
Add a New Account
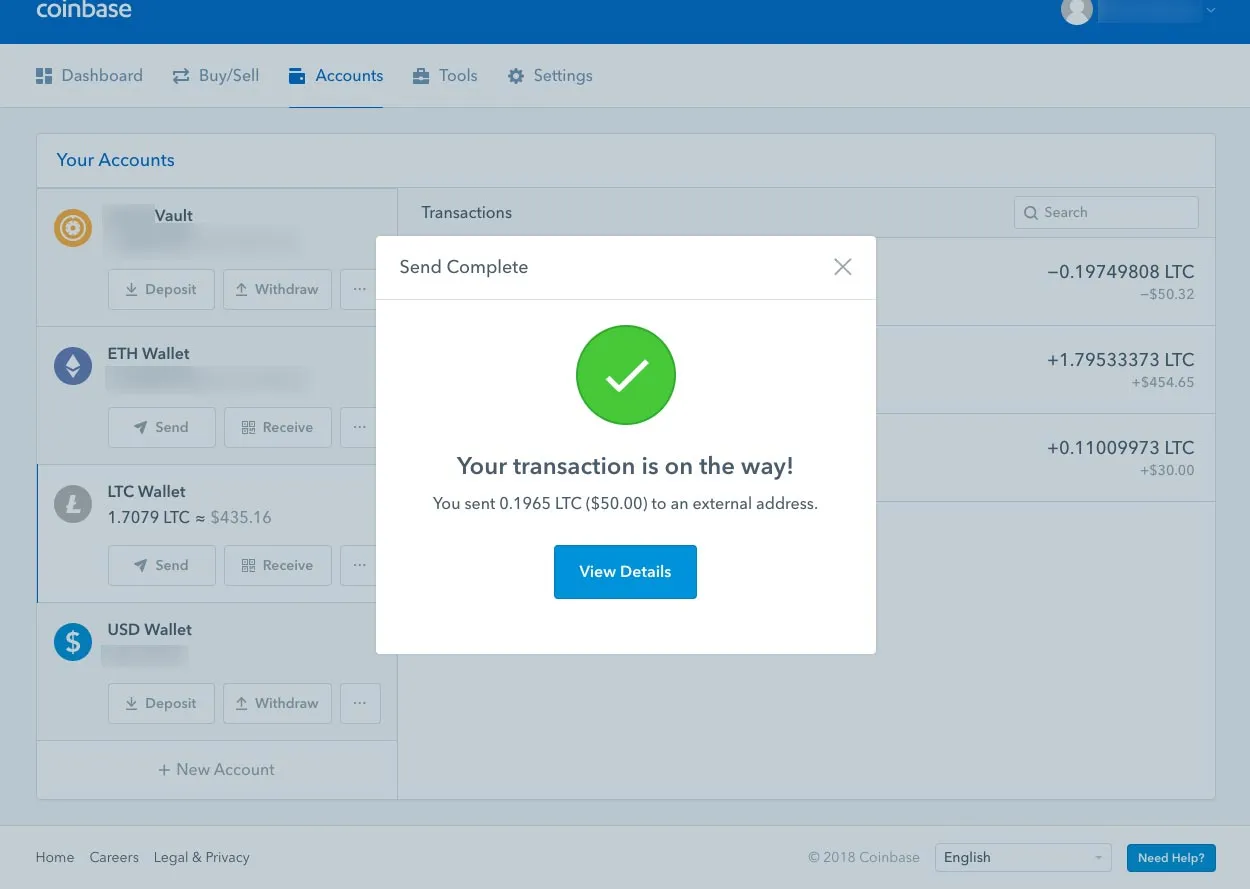(217, 769)
